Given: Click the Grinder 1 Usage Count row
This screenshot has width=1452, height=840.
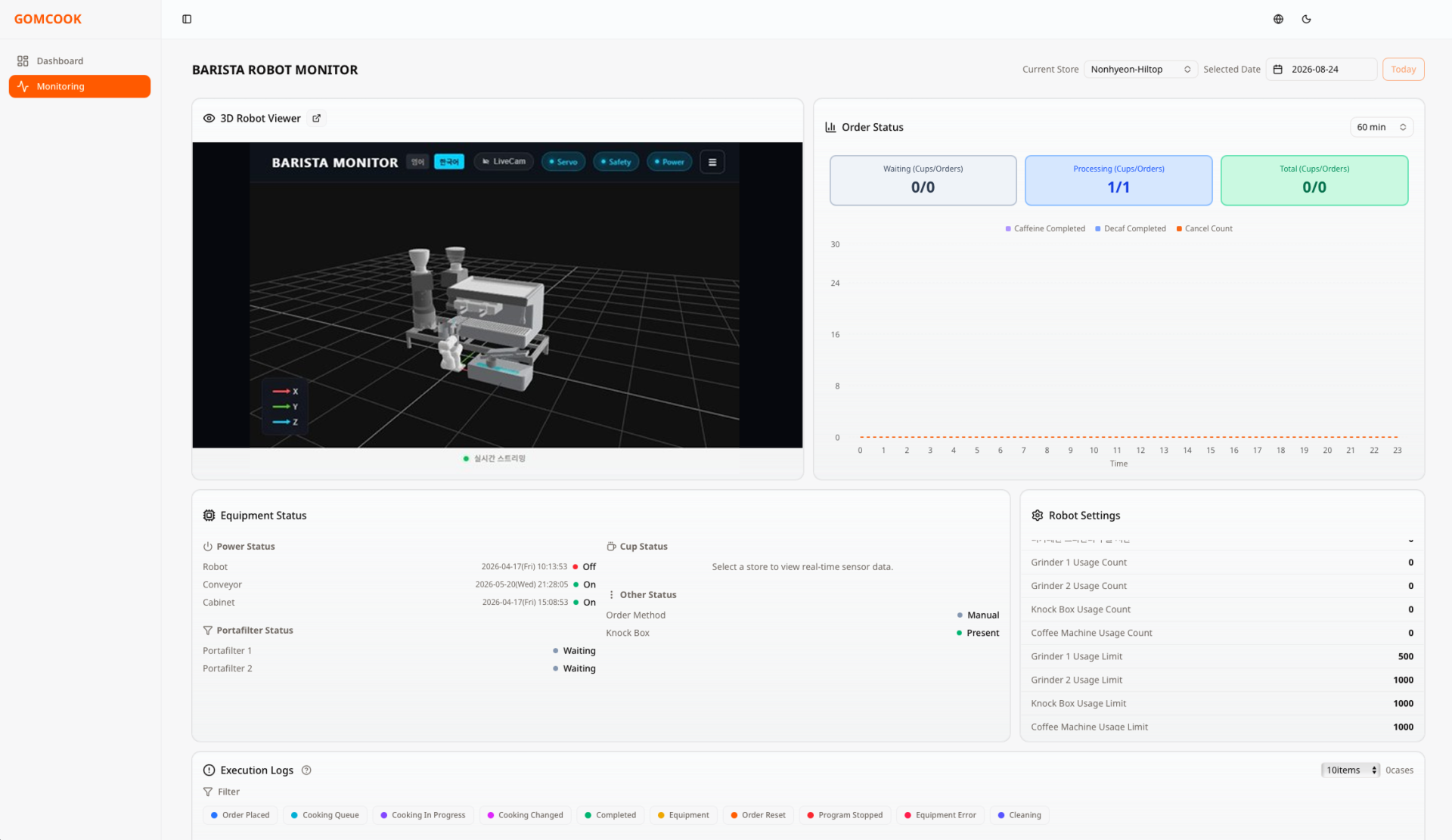Looking at the screenshot, I should coord(1222,563).
